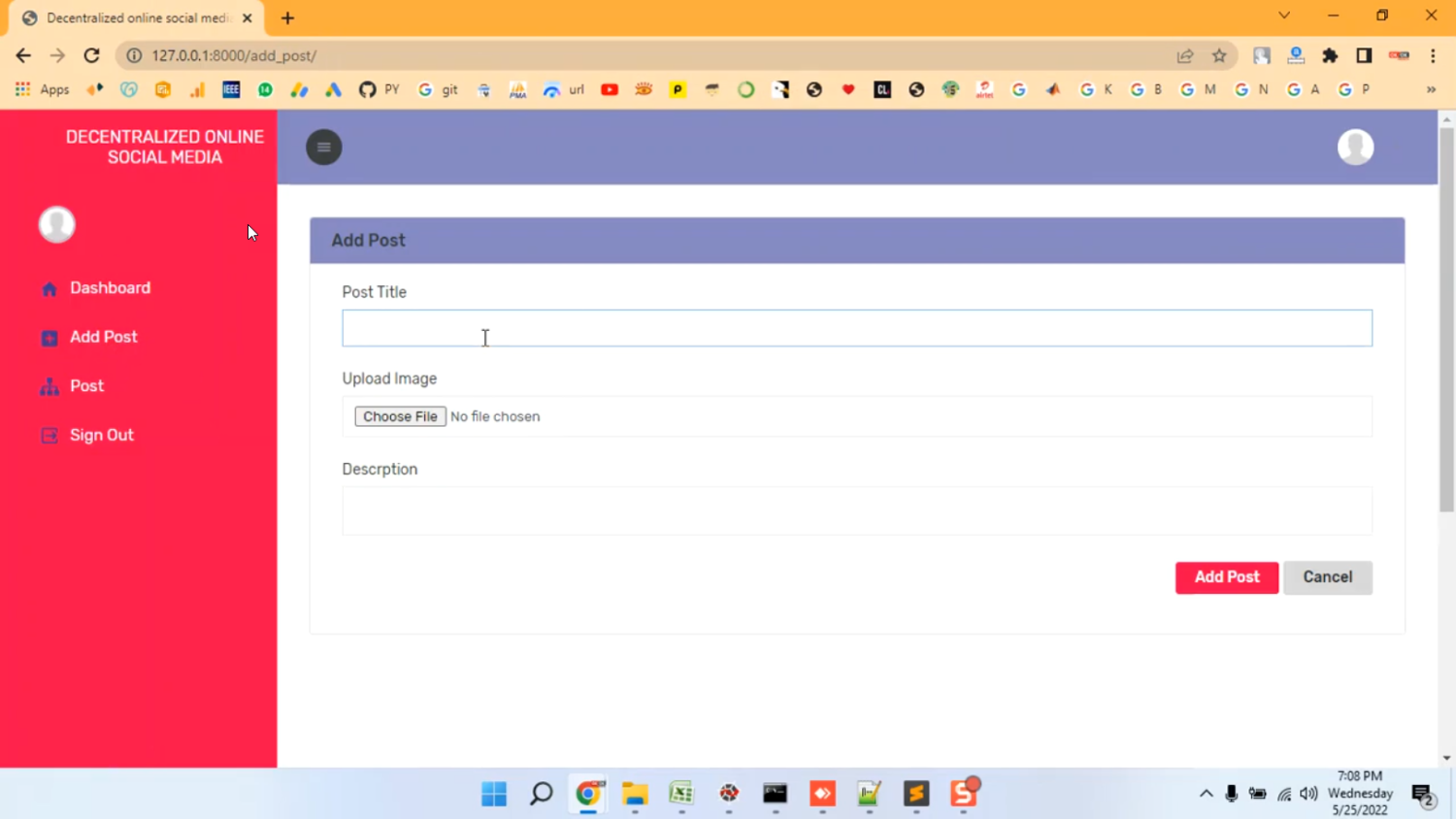Open the Chrome extensions puzzle icon
This screenshot has width=1456, height=819.
(x=1330, y=56)
